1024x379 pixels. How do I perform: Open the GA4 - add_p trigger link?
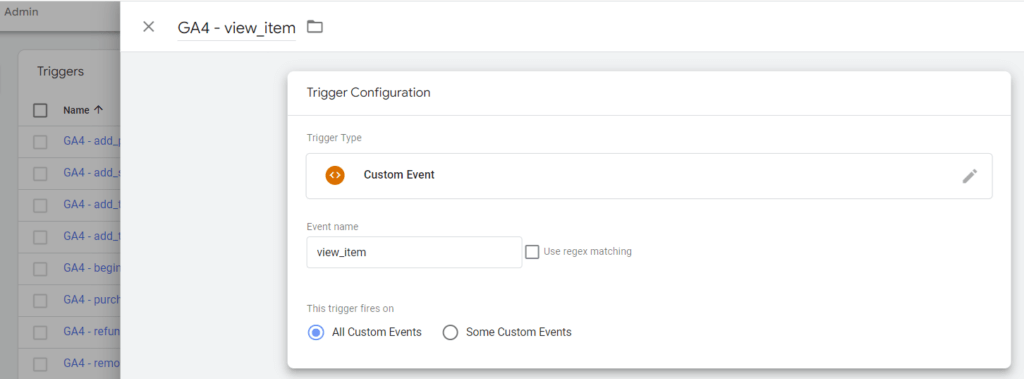click(x=91, y=141)
